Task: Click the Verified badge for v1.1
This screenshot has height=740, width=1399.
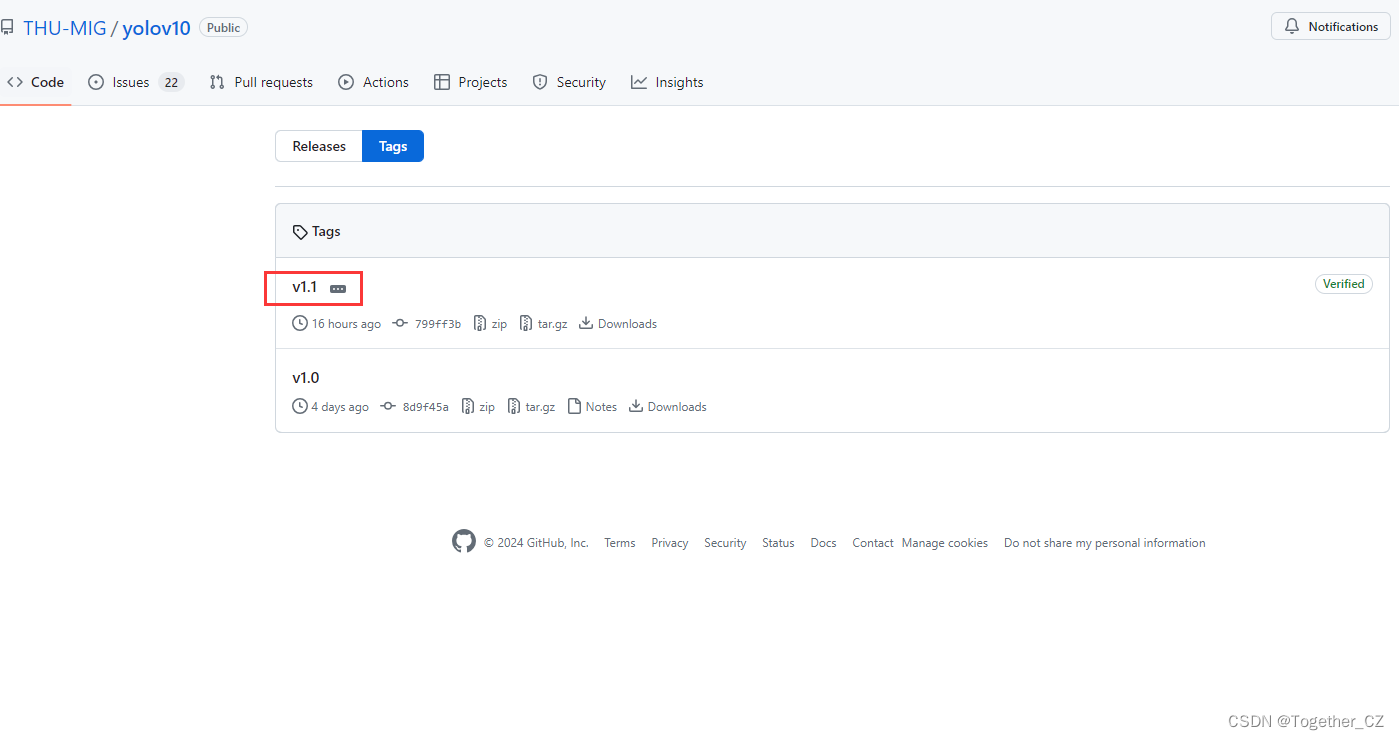Action: pyautogui.click(x=1343, y=284)
